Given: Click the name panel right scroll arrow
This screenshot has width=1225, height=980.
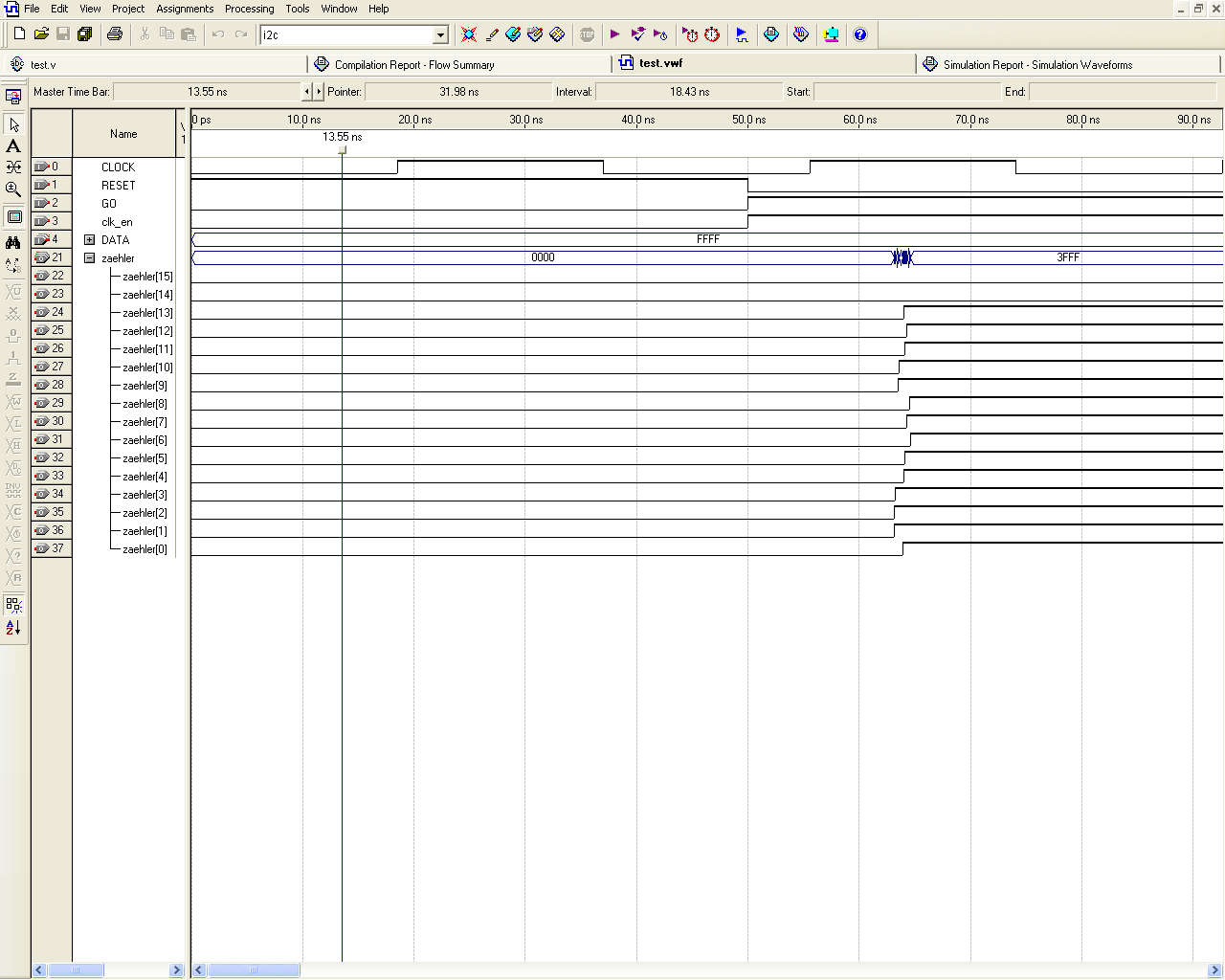Looking at the screenshot, I should (176, 970).
